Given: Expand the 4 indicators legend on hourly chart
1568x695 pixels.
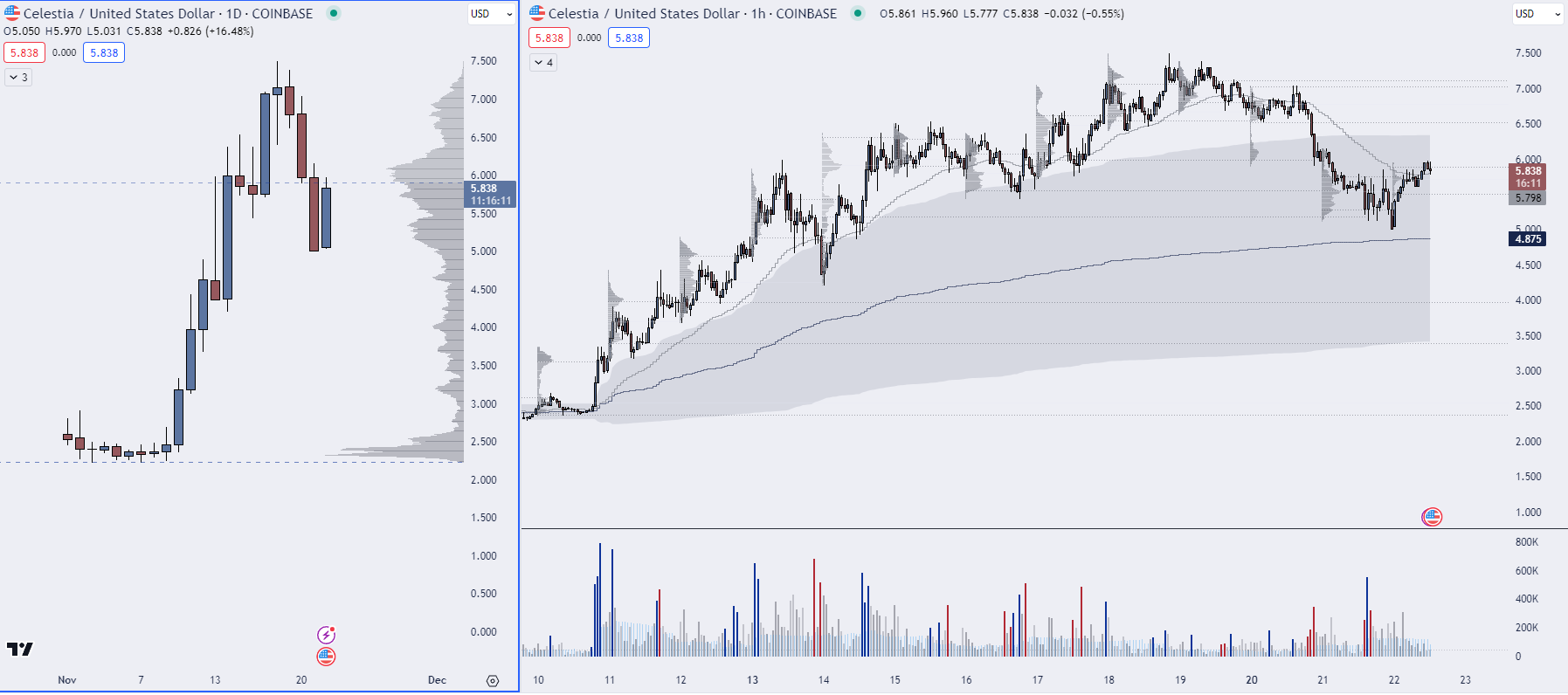Looking at the screenshot, I should point(543,62).
